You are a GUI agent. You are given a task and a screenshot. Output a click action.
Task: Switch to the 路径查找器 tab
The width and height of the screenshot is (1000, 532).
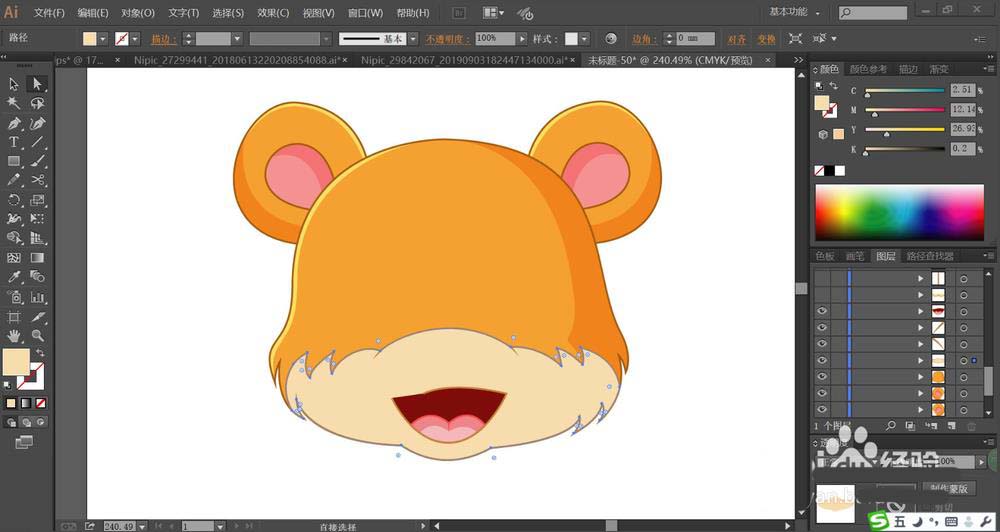coord(930,256)
